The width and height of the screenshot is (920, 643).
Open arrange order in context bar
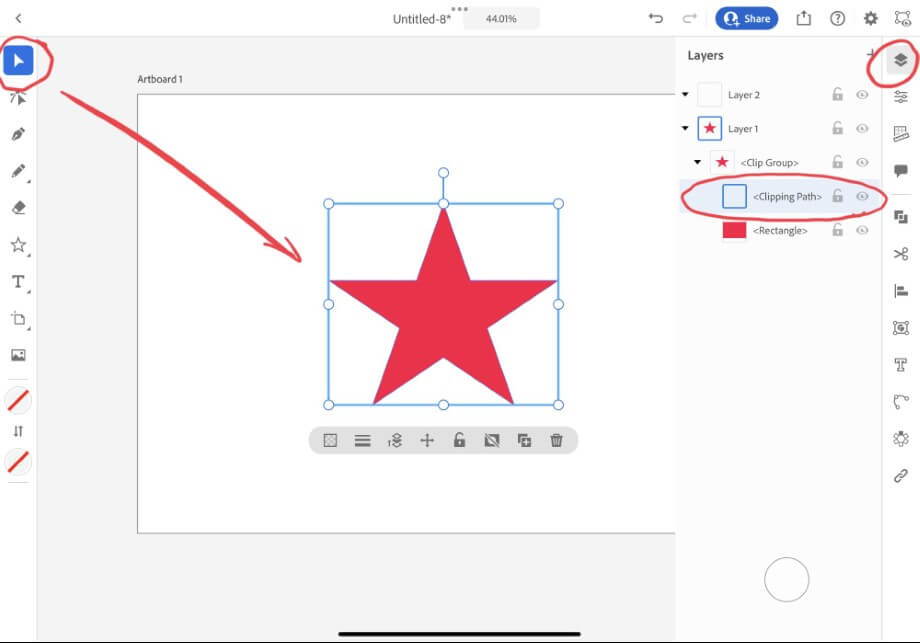tap(395, 440)
